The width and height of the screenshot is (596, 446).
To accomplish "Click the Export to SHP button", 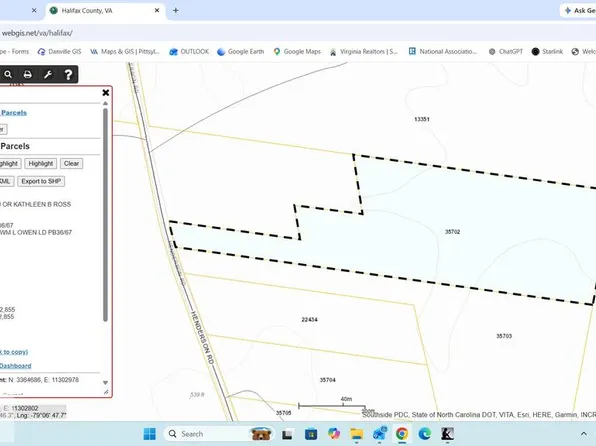I will tap(41, 181).
